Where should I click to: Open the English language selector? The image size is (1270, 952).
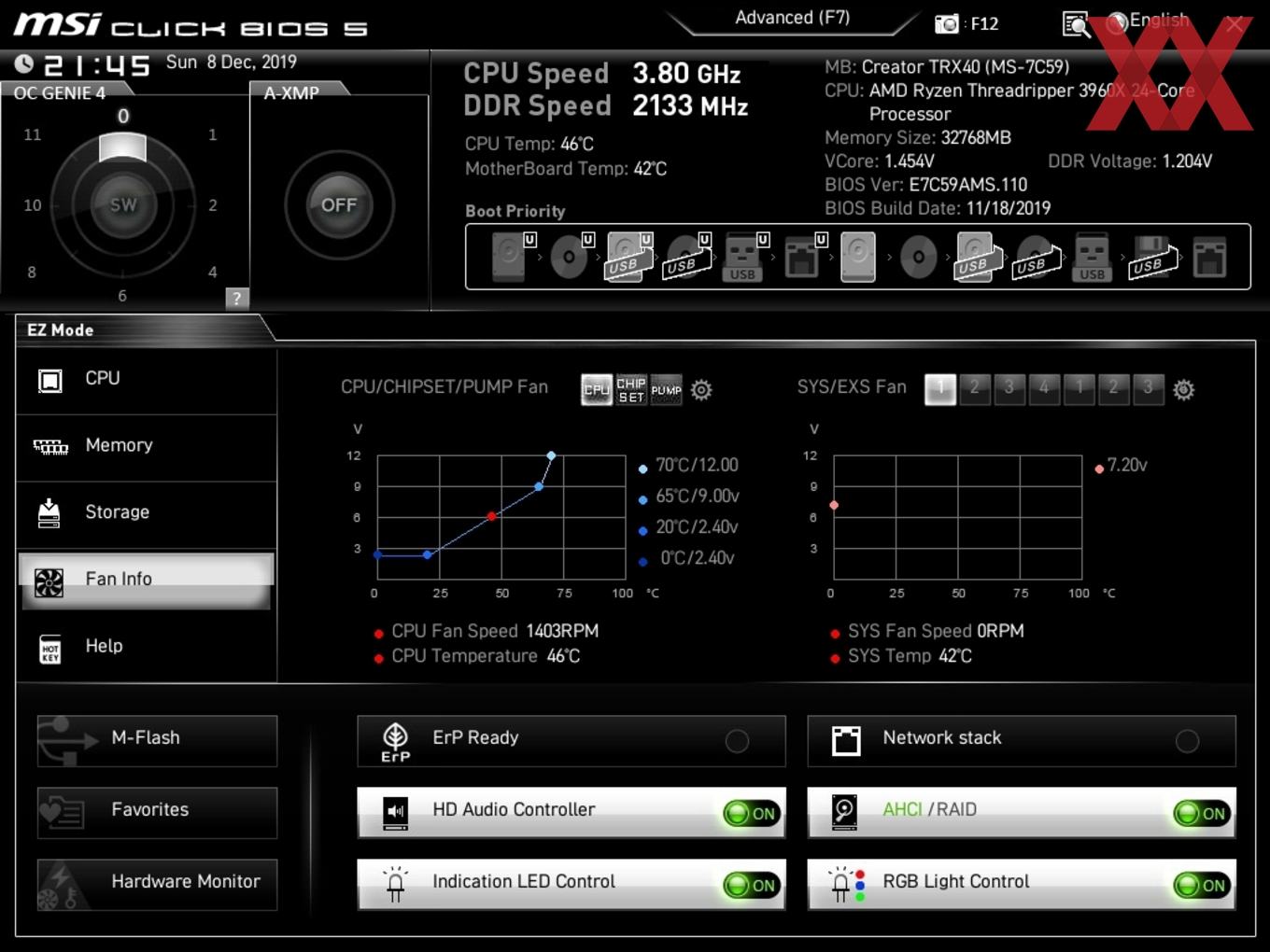pos(1148,21)
